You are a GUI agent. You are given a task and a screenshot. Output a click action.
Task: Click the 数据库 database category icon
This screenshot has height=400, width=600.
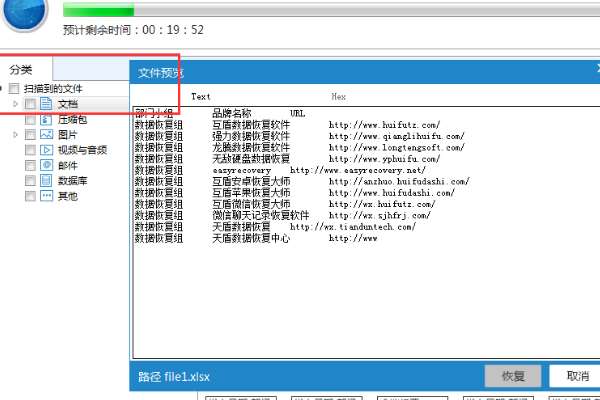pyautogui.click(x=46, y=180)
